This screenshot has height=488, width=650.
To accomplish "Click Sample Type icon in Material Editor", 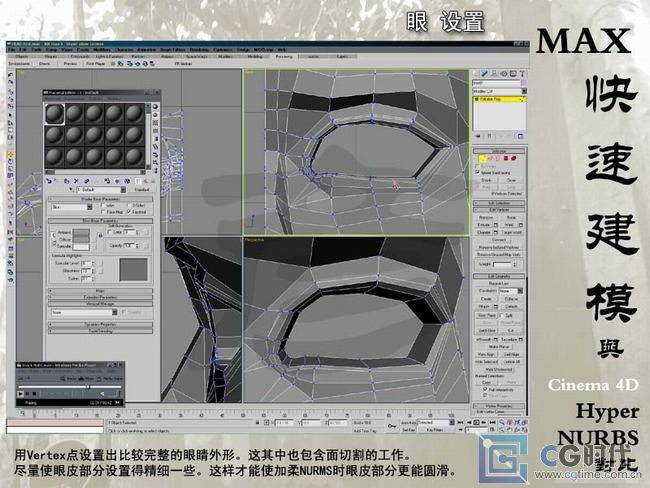I will click(155, 107).
